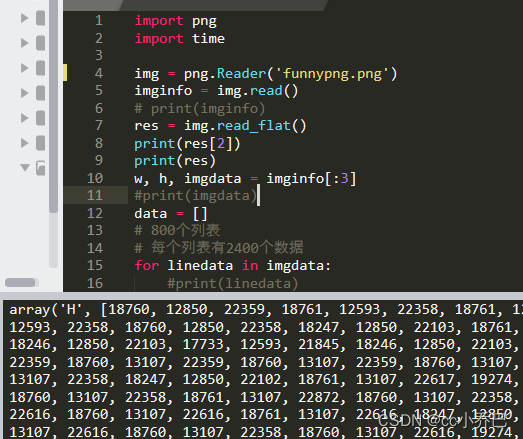Expand the second collapsed folder arrow in sidebar
523x439 pixels.
click(24, 43)
